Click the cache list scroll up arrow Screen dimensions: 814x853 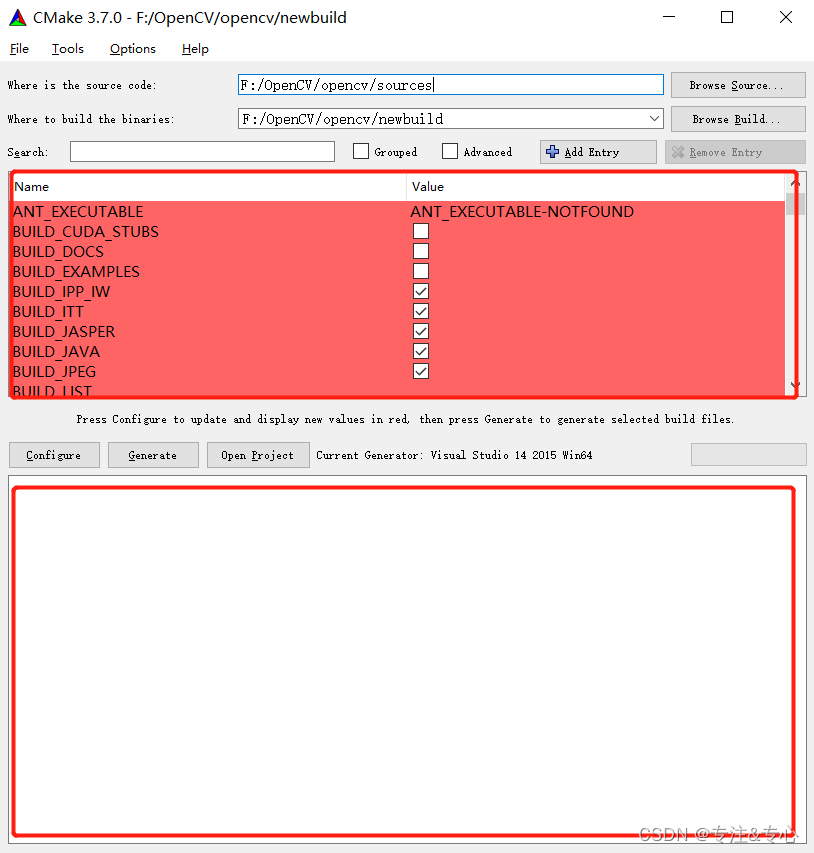click(x=795, y=183)
